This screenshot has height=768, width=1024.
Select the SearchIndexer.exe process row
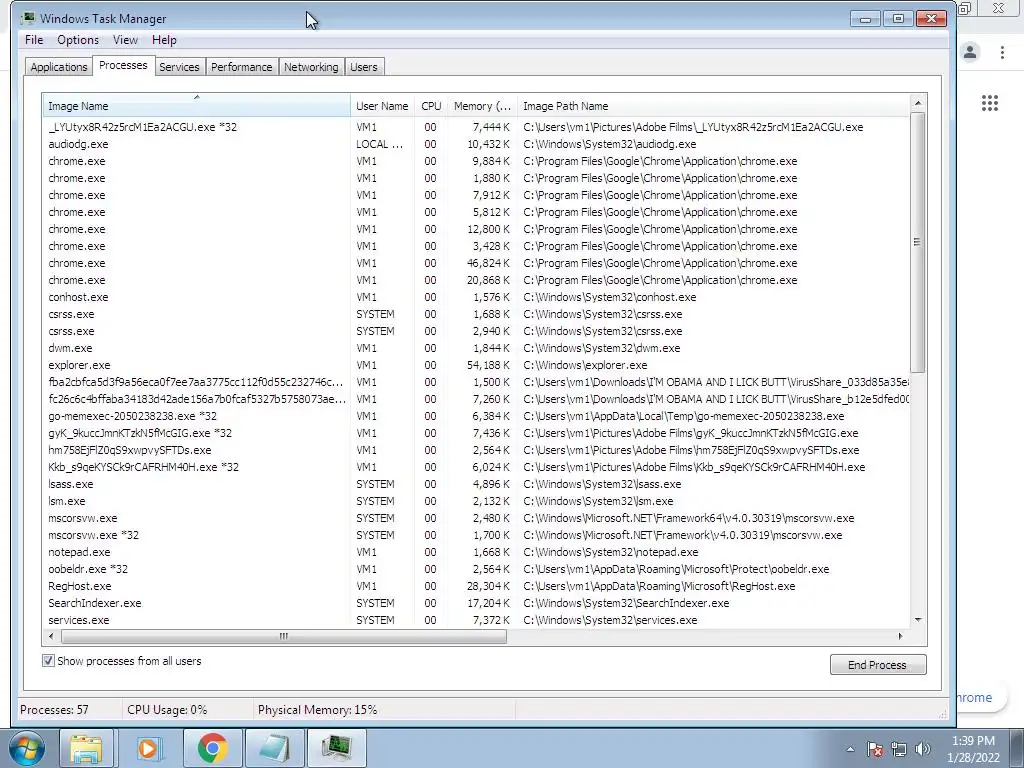(x=475, y=603)
